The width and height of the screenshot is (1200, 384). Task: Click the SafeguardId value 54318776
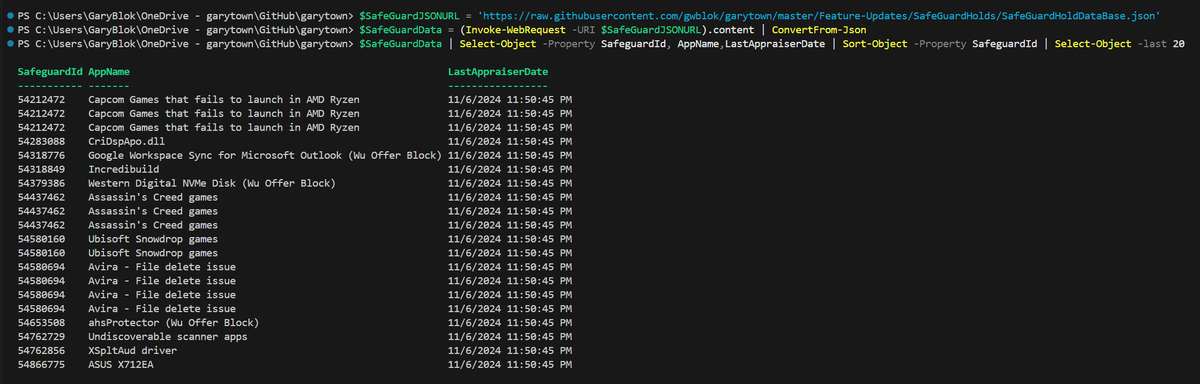coord(42,156)
